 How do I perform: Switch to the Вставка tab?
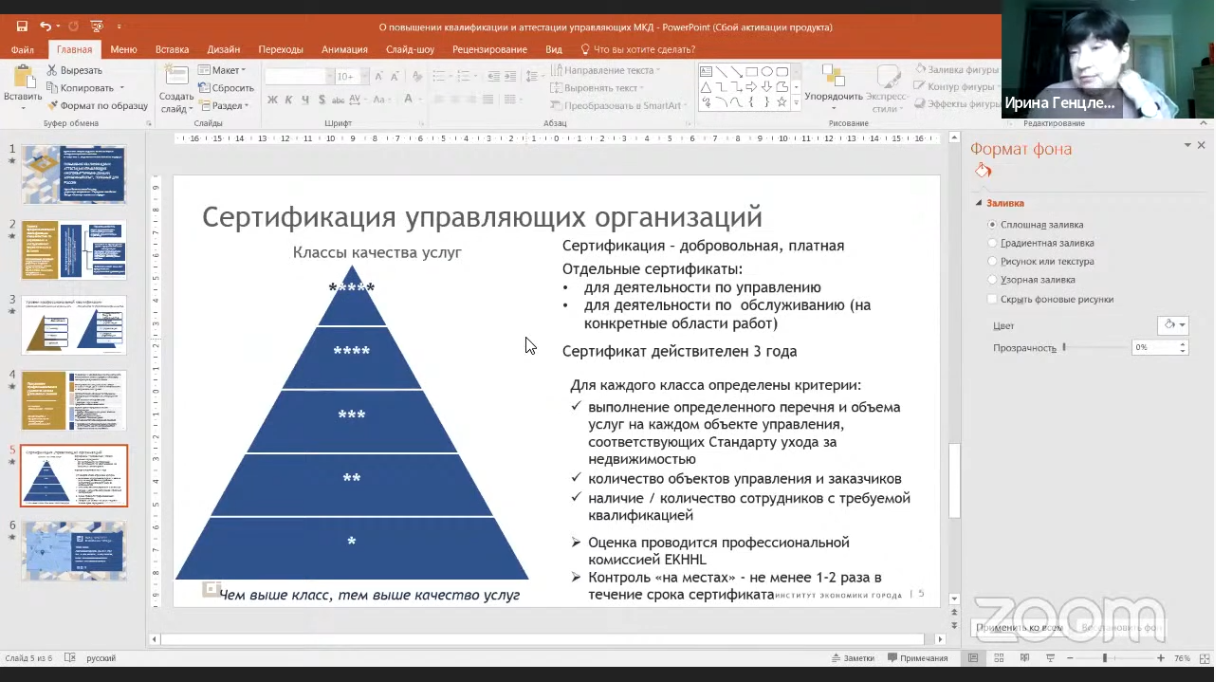click(x=172, y=49)
